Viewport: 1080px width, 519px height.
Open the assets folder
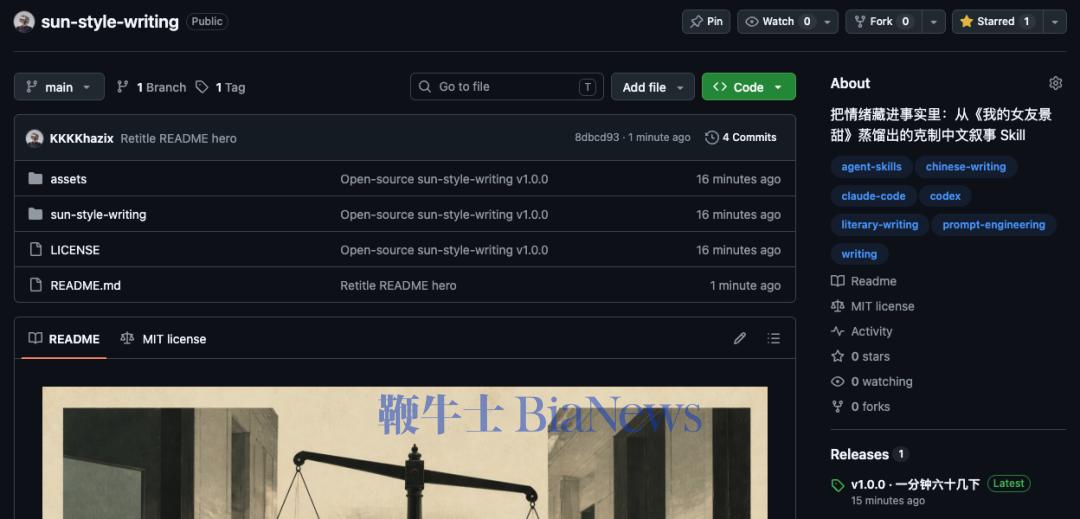68,179
